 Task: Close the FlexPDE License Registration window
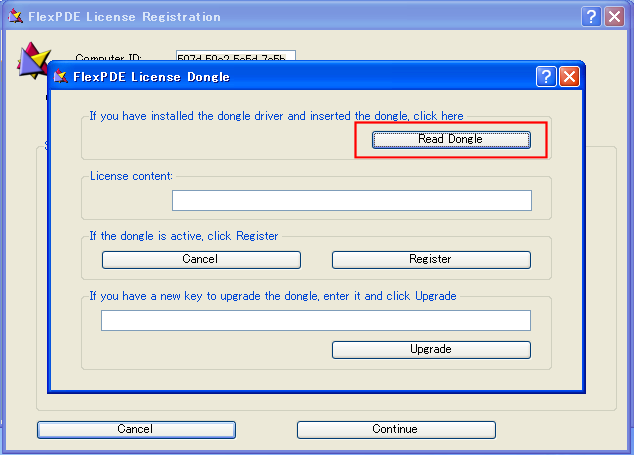click(614, 17)
